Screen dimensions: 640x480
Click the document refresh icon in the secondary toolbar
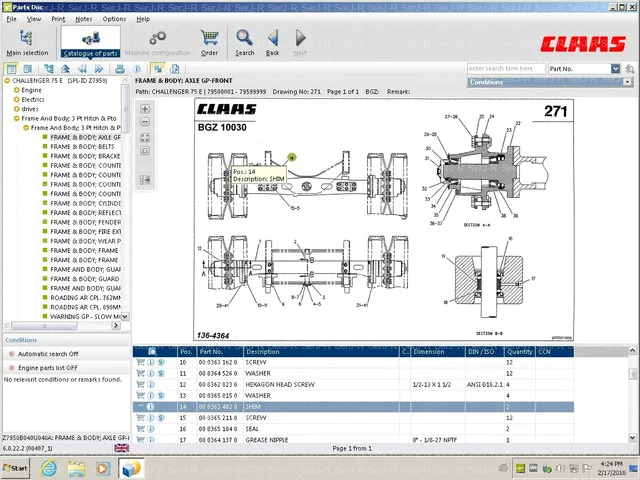[x=174, y=69]
